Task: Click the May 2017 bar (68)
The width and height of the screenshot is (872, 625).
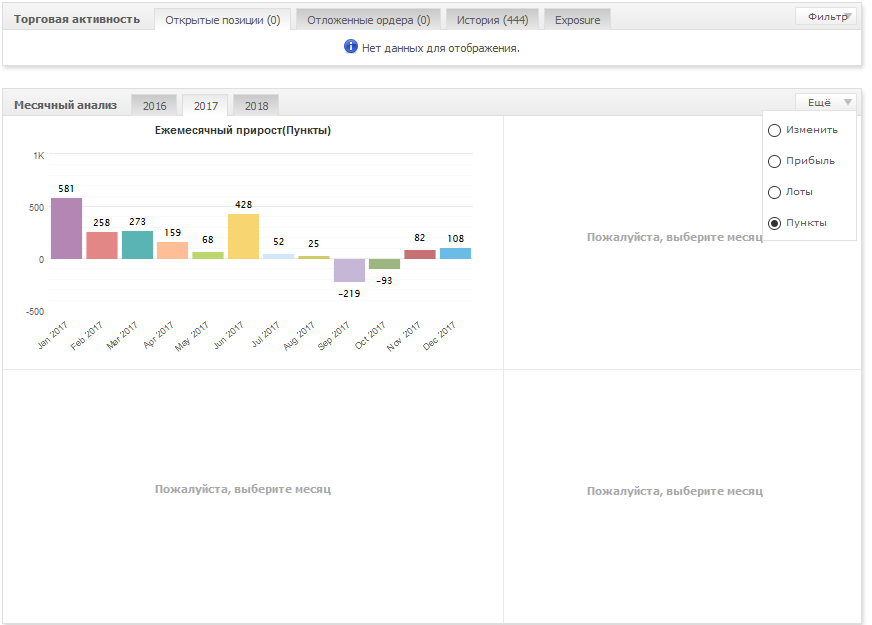Action: pyautogui.click(x=208, y=255)
